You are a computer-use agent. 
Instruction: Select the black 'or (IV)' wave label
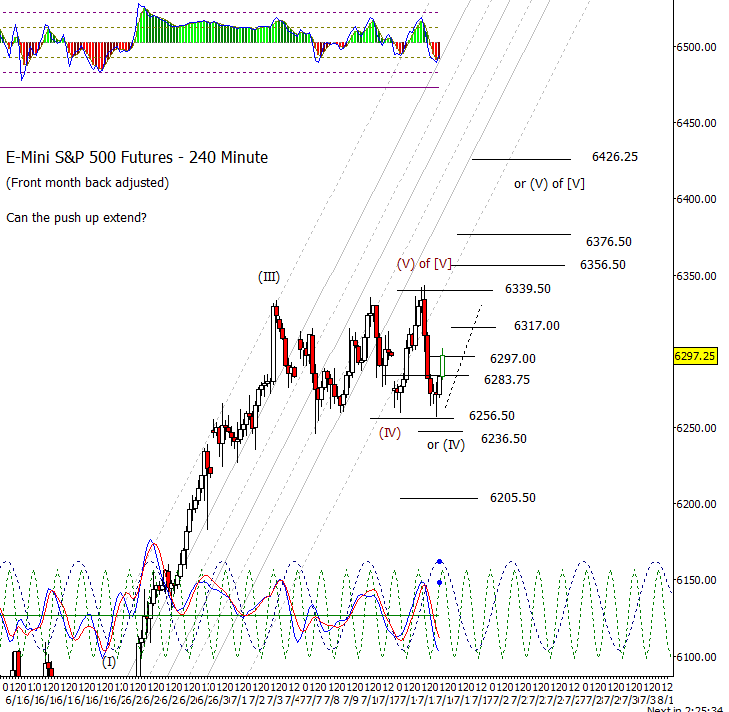[x=446, y=445]
